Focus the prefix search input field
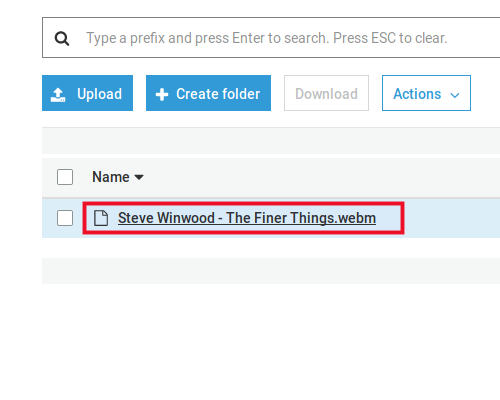The image size is (500, 400). (x=271, y=38)
